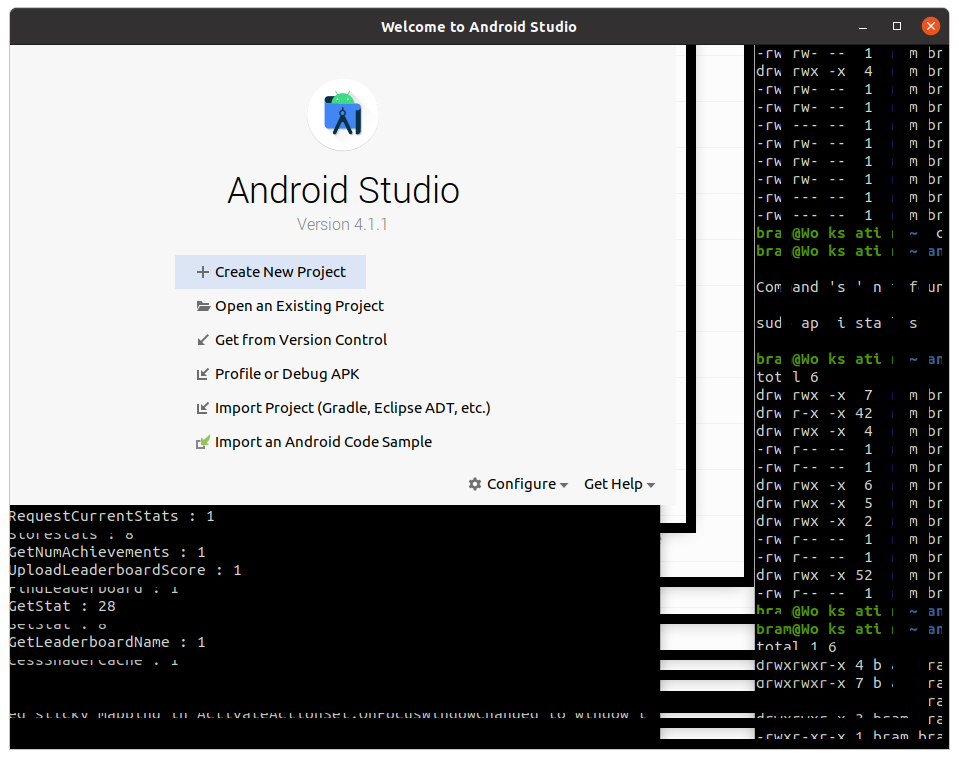Click the drw r-x -x 42 terminal row
This screenshot has width=959, height=759.
[850, 413]
